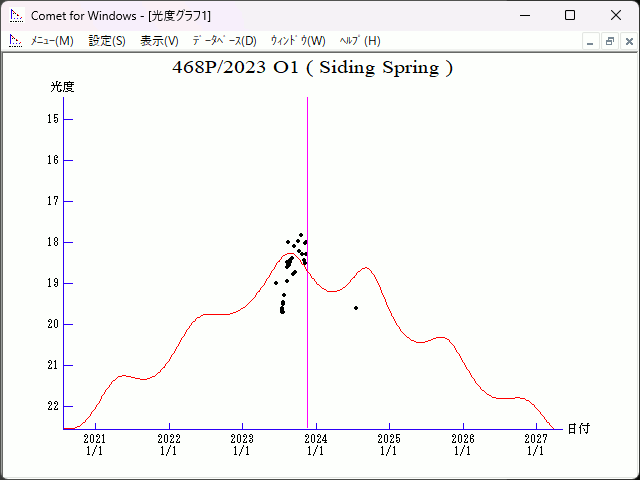This screenshot has width=640, height=480.
Task: Open the ヘルプ(H) help menu
Action: [360, 41]
